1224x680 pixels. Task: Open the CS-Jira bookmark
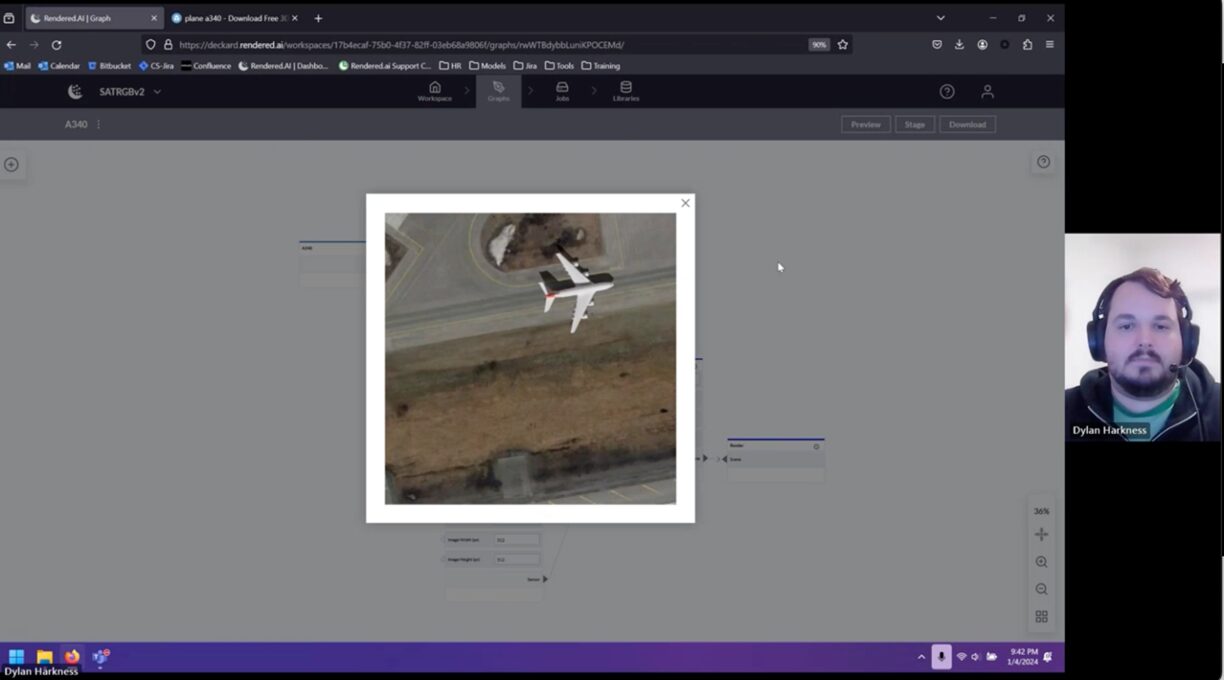[156, 66]
